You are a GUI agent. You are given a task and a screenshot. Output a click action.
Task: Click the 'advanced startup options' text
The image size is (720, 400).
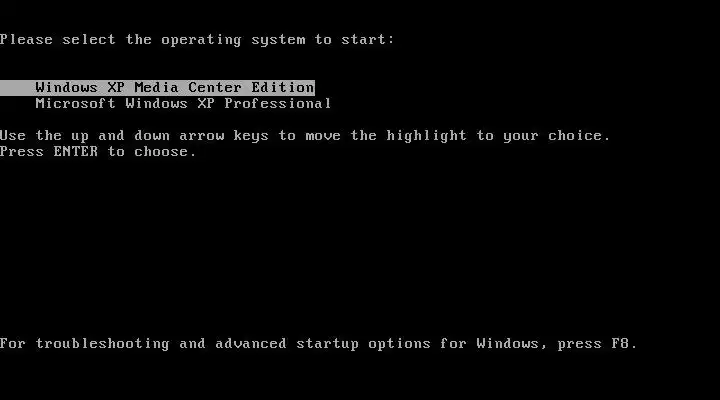pyautogui.click(x=323, y=344)
